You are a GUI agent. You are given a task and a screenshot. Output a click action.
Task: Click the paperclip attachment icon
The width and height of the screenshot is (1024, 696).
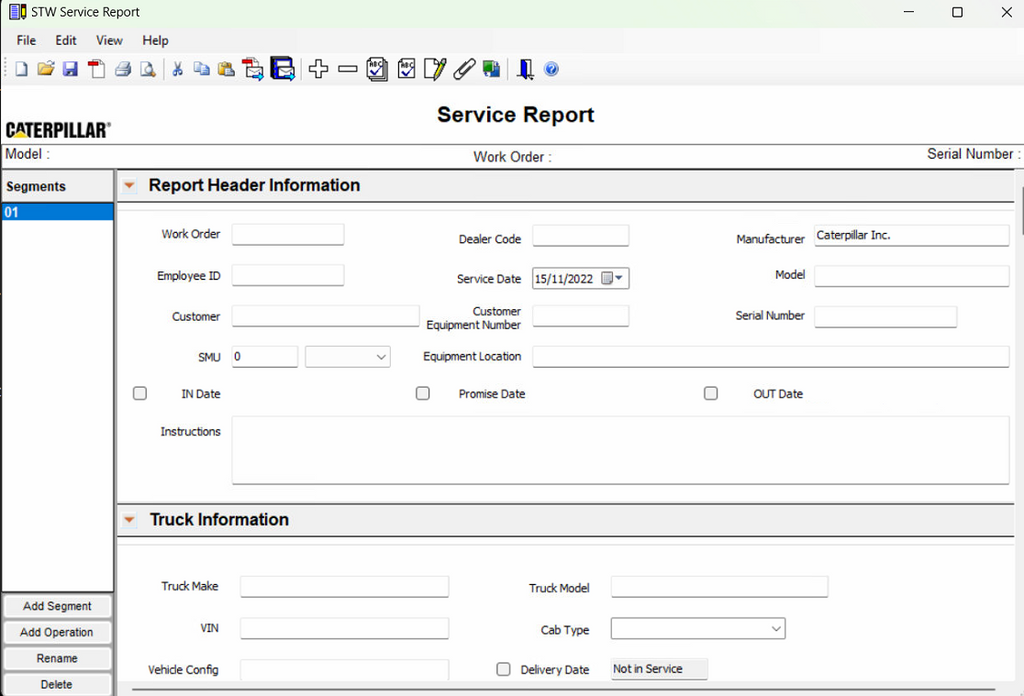click(463, 69)
